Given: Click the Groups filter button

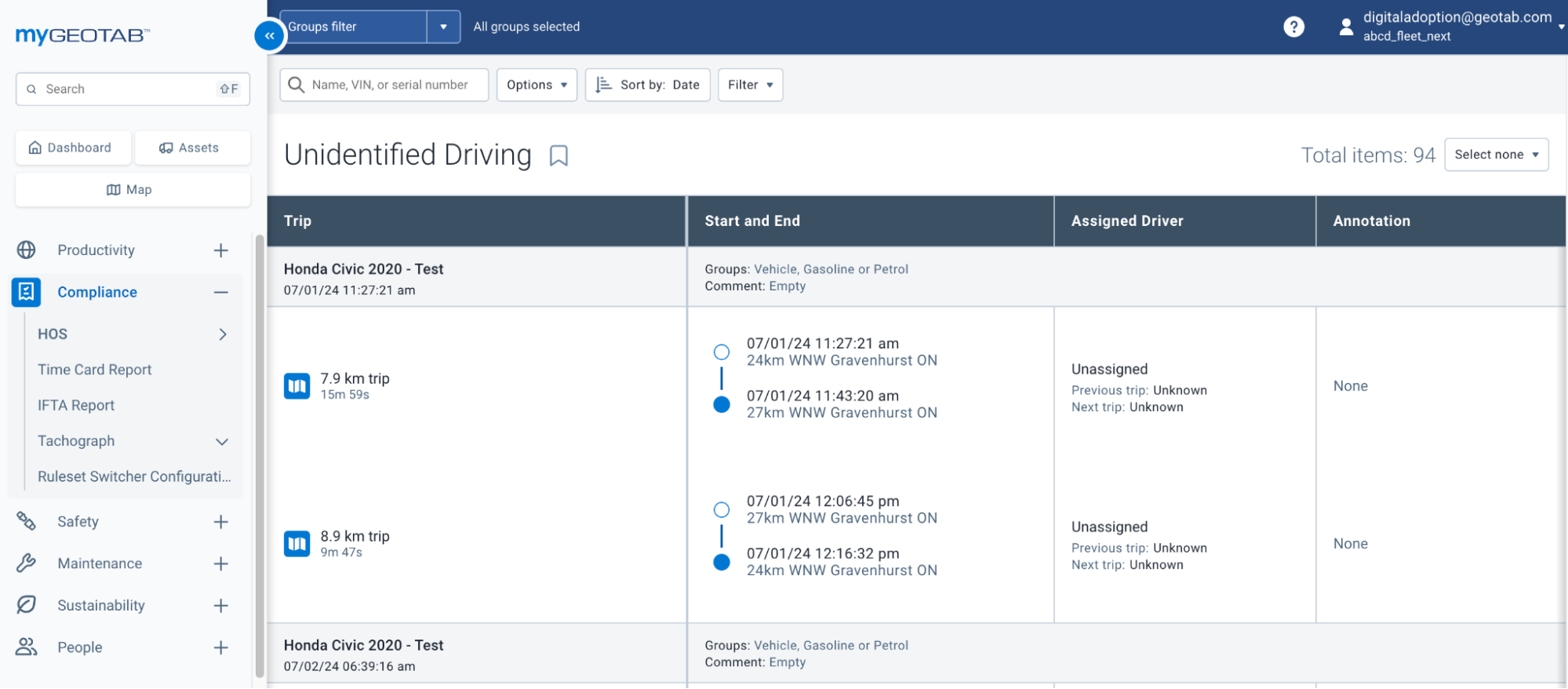Looking at the screenshot, I should click(x=353, y=27).
